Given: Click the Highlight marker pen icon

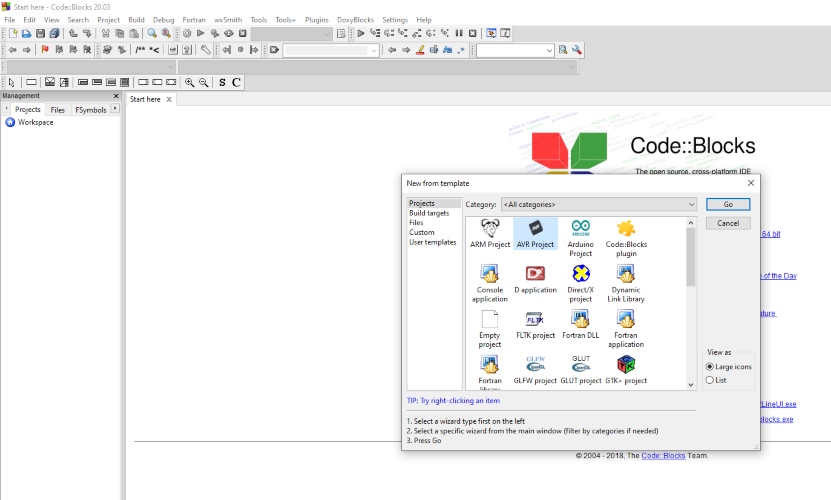Looking at the screenshot, I should coord(420,50).
